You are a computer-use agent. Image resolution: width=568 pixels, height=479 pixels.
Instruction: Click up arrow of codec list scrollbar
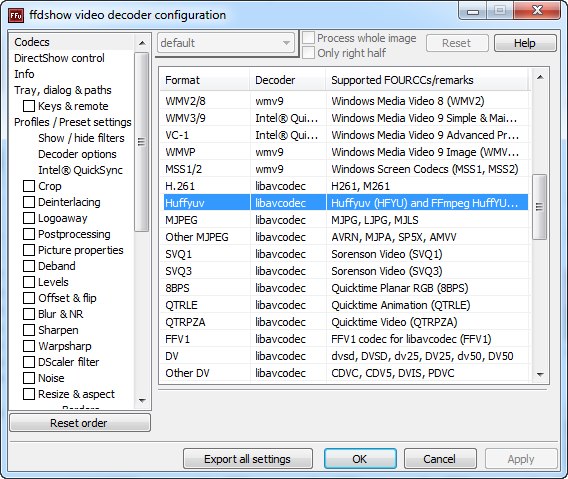pyautogui.click(x=540, y=77)
